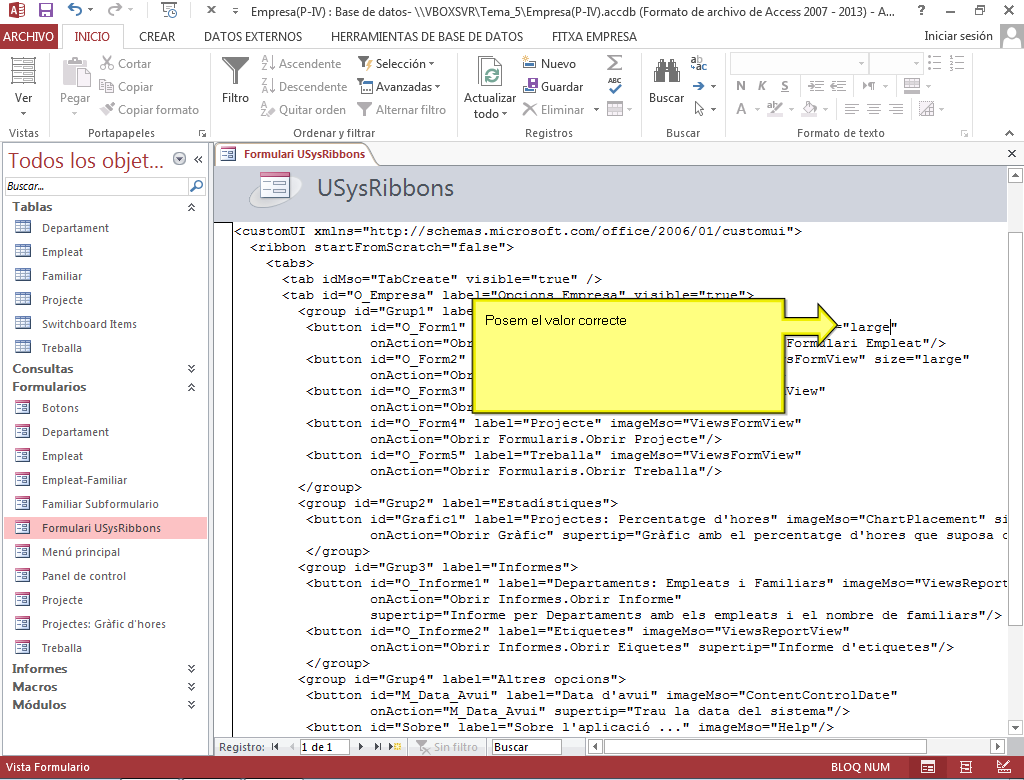Expand the Informes group
This screenshot has height=780, width=1024.
pos(191,669)
